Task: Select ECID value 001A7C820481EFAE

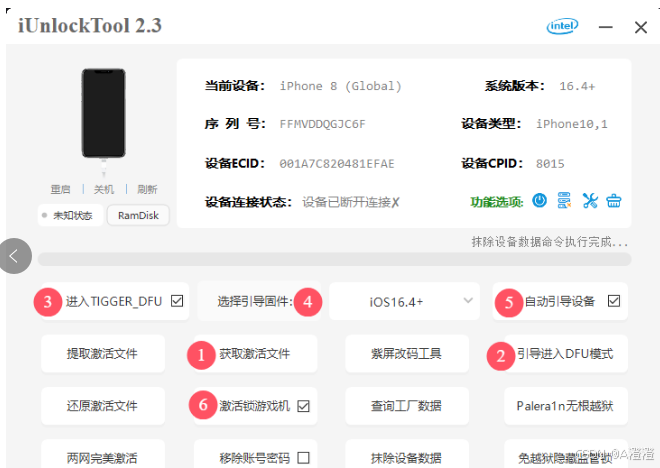Action: 337,163
